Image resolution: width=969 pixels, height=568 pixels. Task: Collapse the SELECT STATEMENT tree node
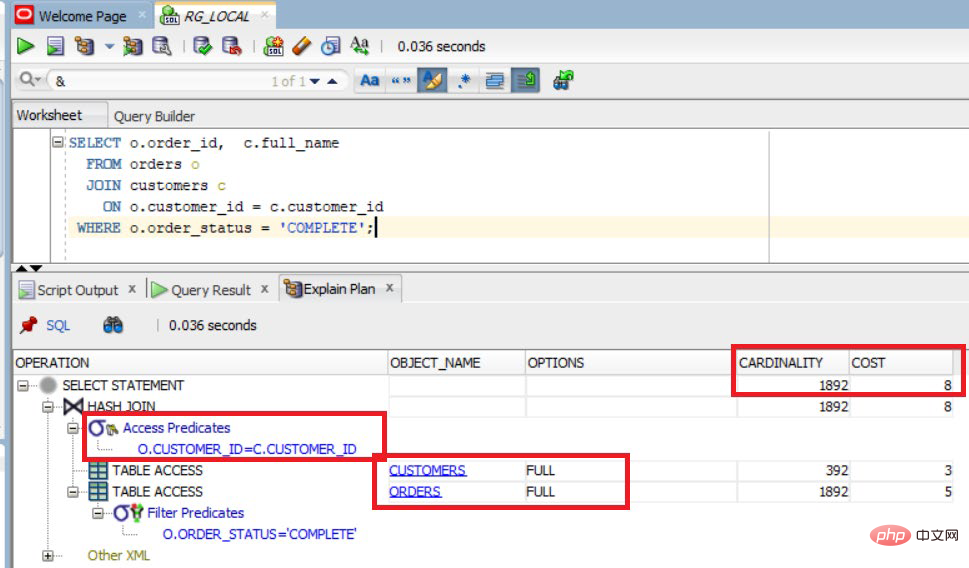22,386
